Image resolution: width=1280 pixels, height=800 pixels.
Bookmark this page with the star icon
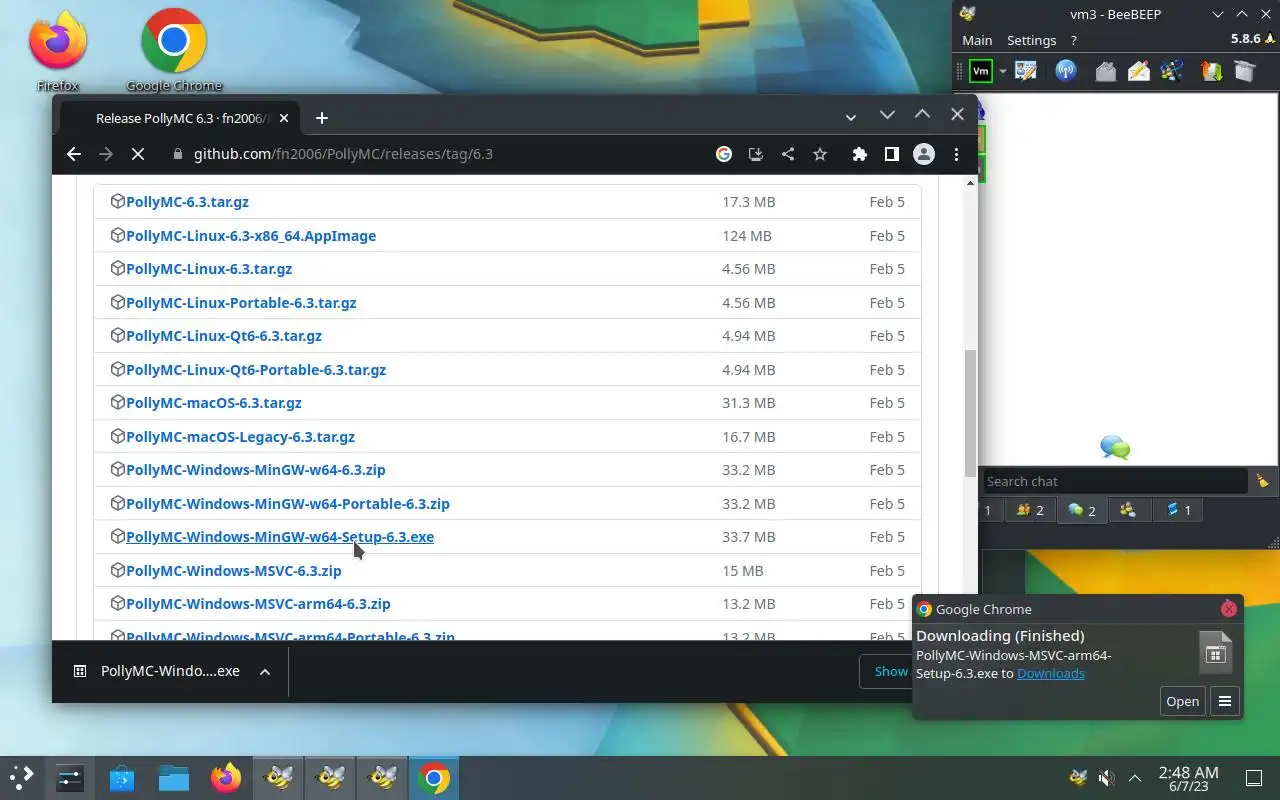[x=820, y=154]
